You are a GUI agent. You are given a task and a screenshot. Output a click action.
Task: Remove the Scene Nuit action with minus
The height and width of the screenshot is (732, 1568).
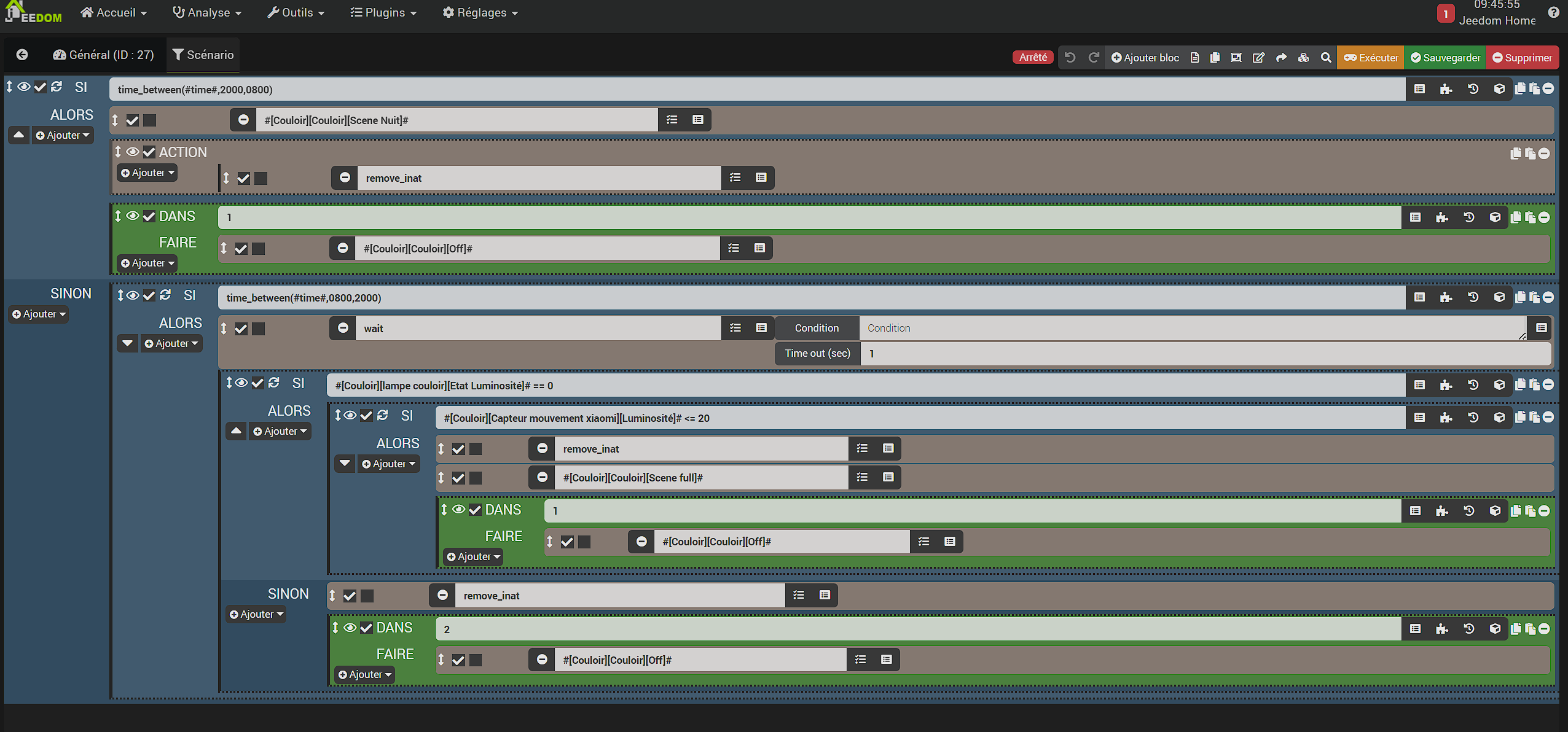(243, 120)
